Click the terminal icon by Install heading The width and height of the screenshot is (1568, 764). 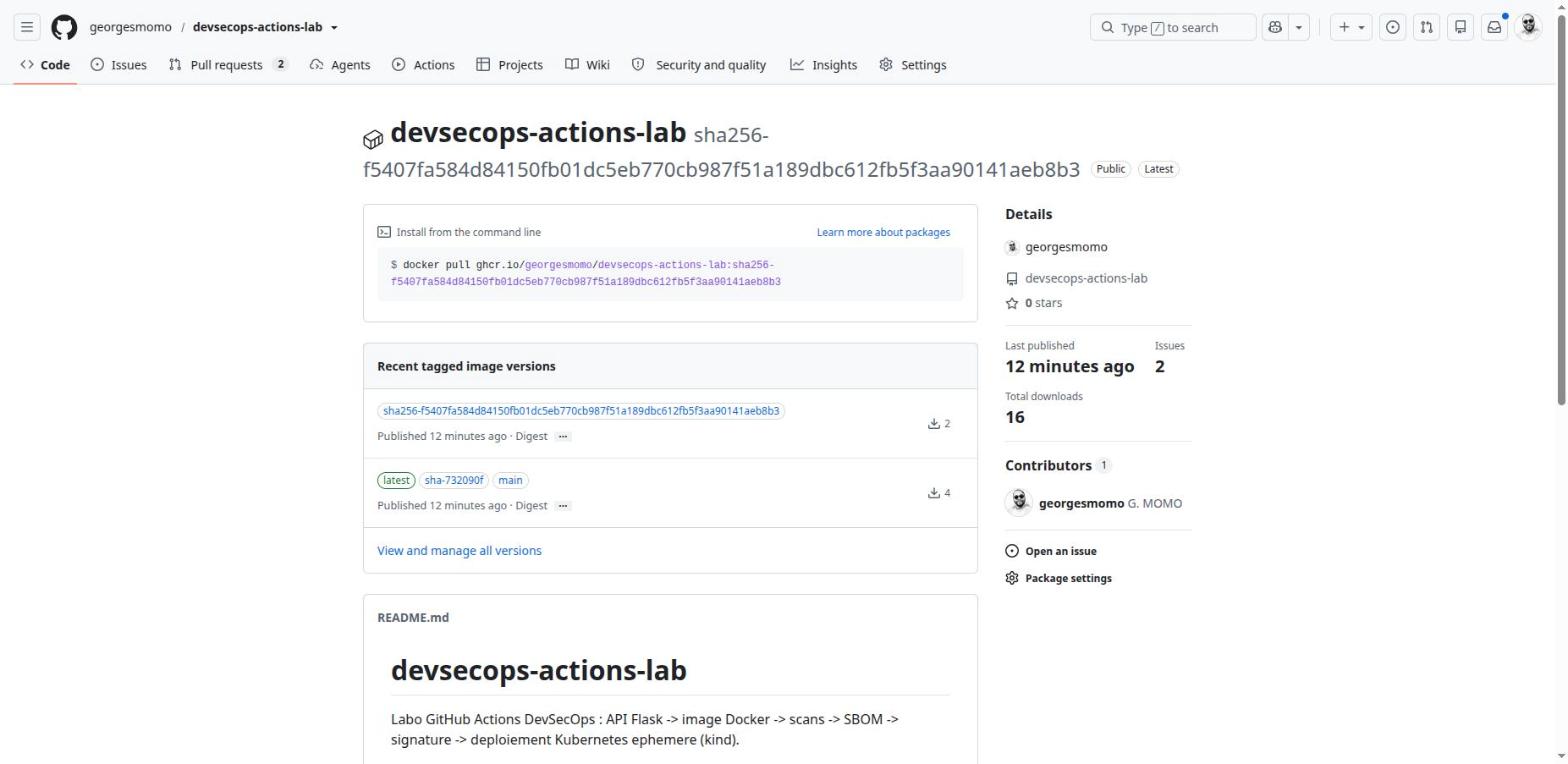[384, 232]
